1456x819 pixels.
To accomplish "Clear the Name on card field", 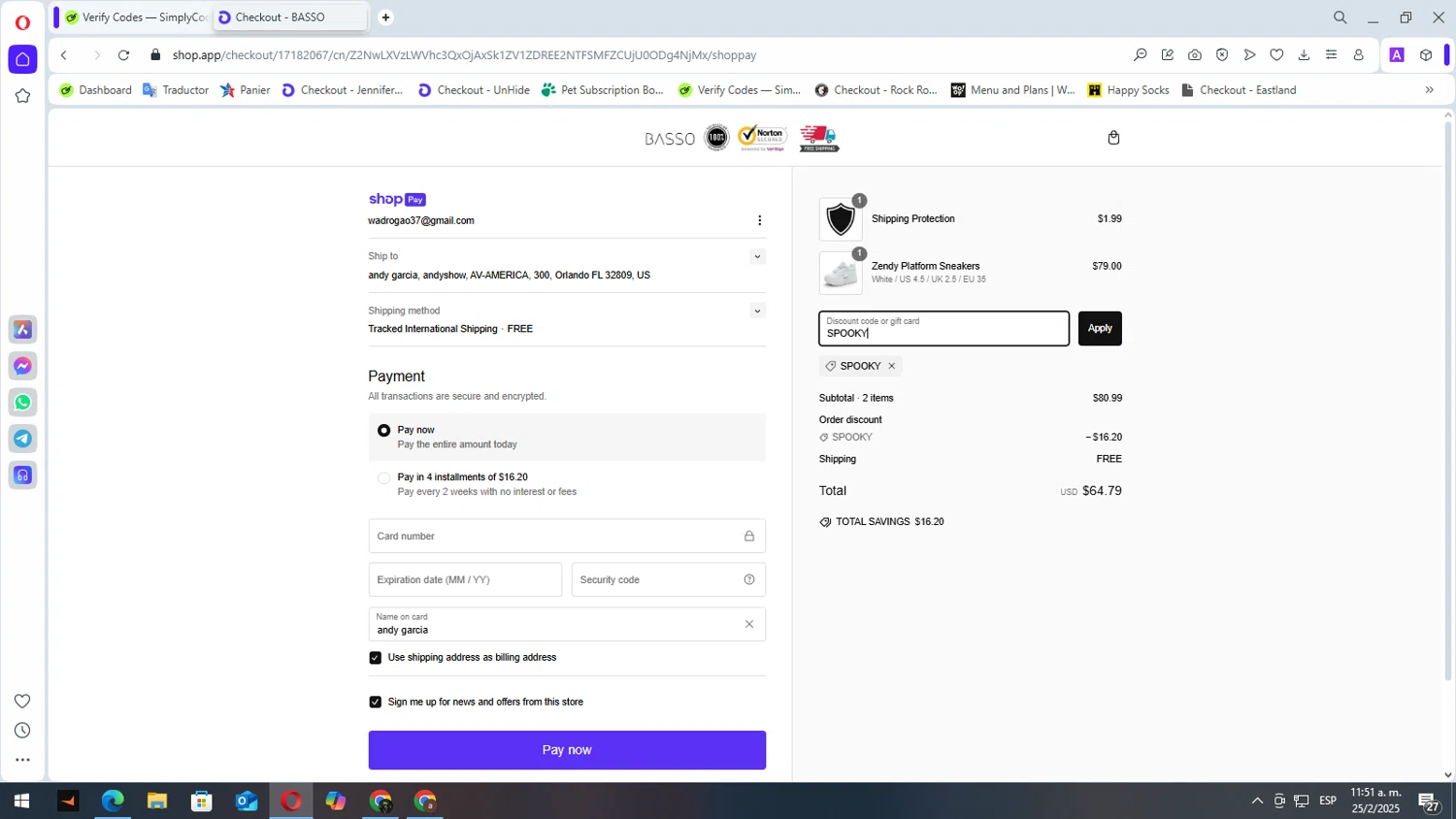I will [x=748, y=624].
